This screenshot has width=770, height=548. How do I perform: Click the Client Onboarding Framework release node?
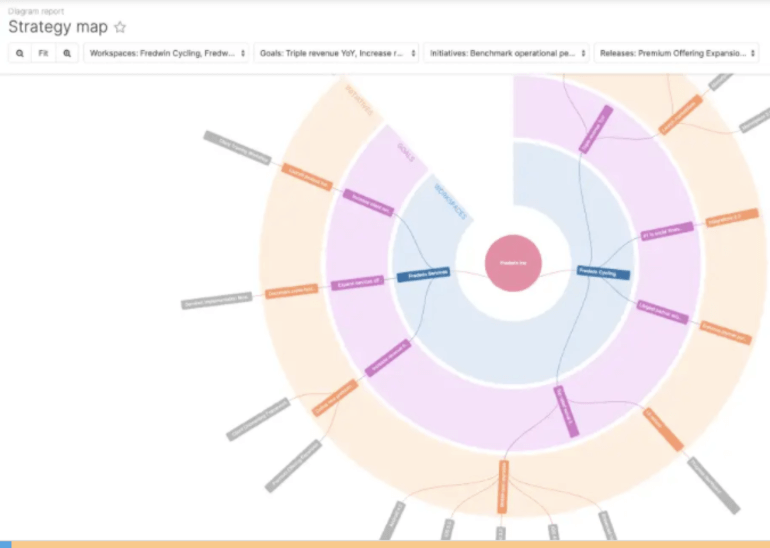click(258, 419)
